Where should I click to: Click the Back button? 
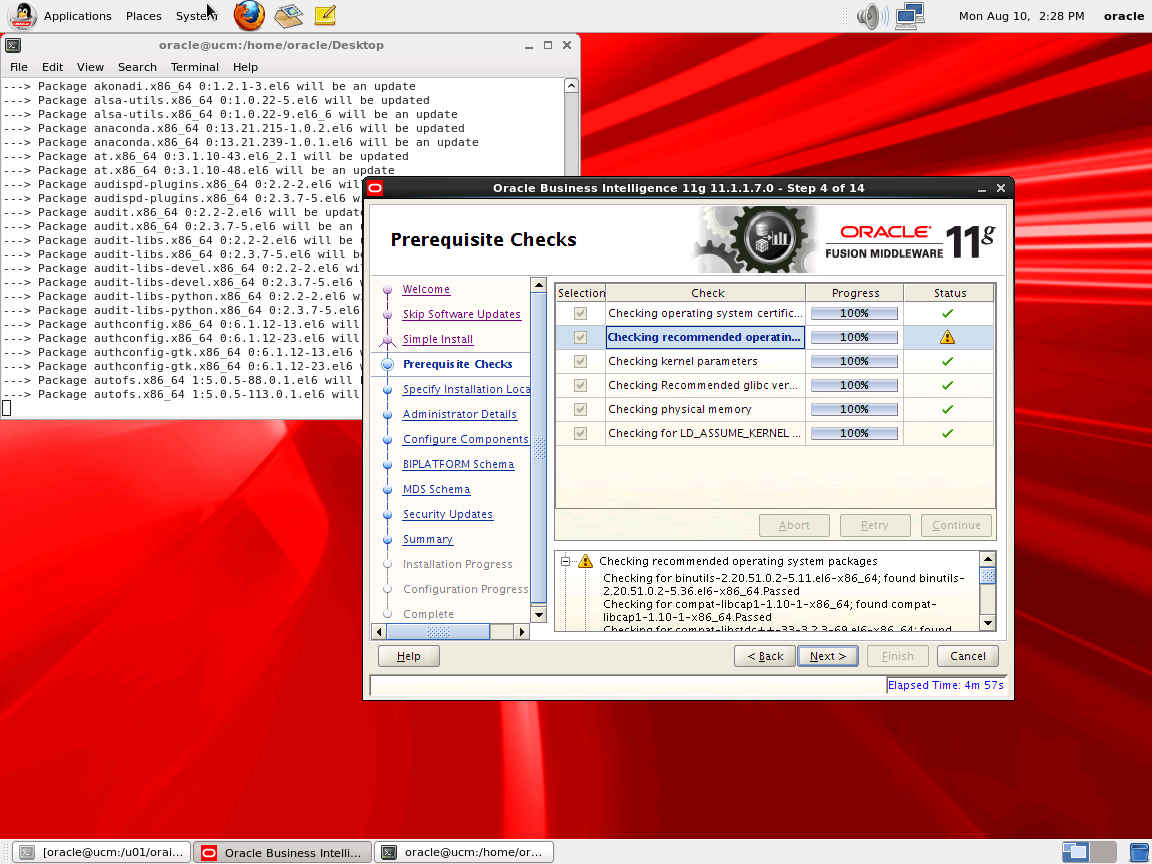tap(765, 656)
